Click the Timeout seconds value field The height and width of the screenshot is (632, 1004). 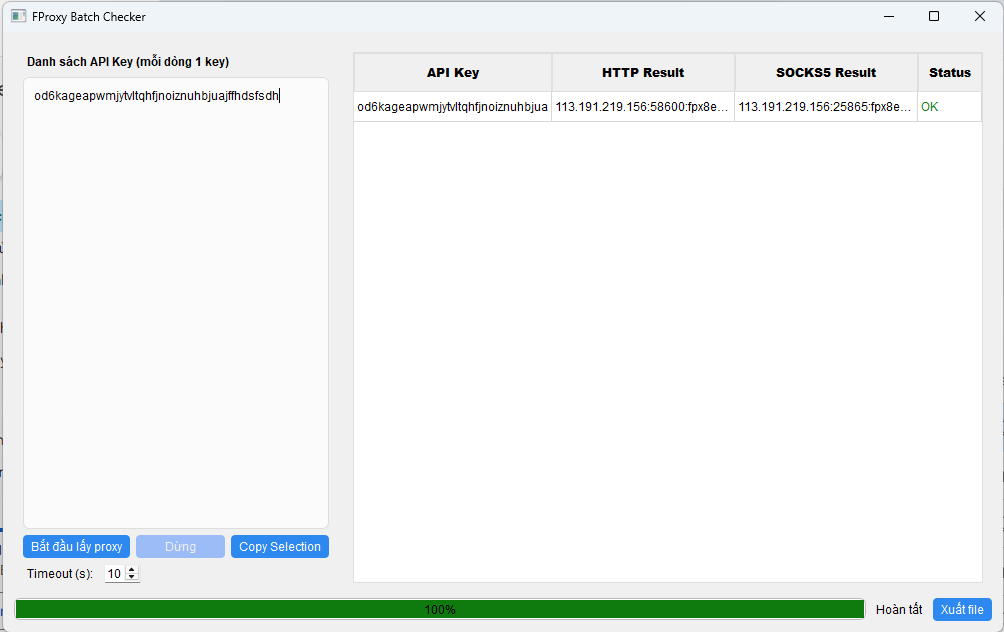(115, 574)
